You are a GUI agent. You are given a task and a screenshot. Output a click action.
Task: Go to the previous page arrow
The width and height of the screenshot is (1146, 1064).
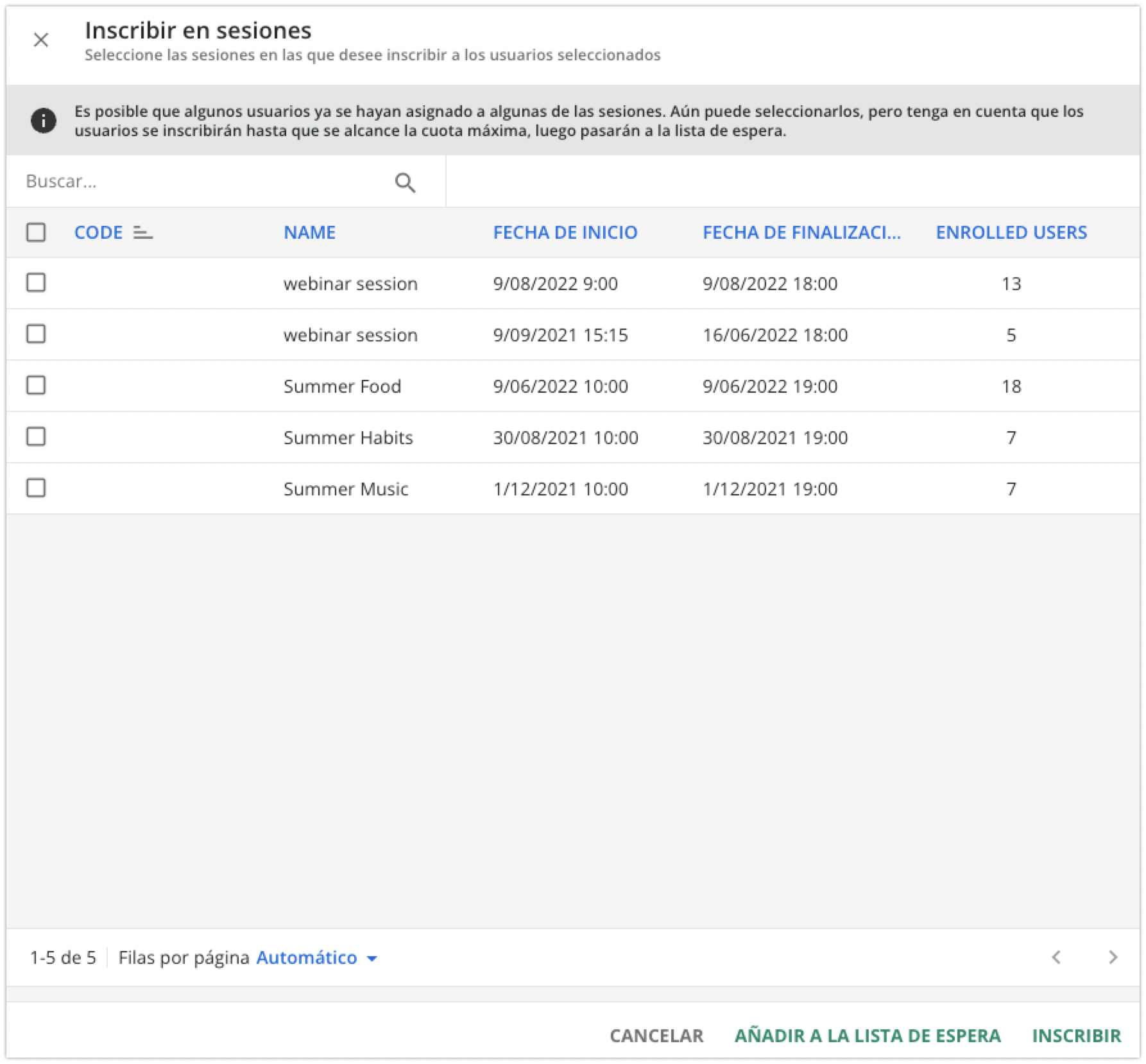1056,957
